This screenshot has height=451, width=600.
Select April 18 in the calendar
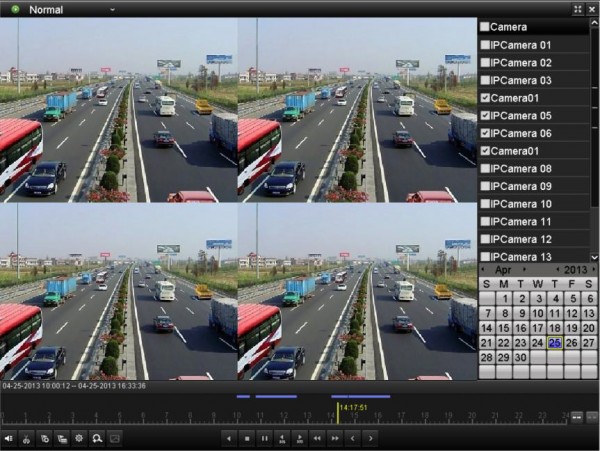coord(555,328)
